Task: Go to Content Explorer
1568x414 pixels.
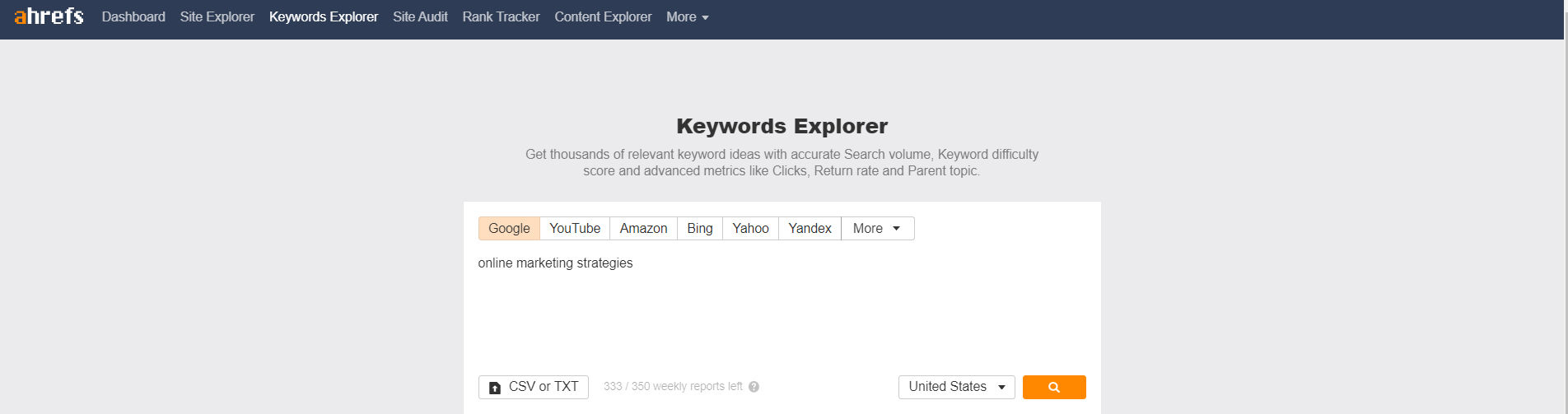Action: click(603, 16)
